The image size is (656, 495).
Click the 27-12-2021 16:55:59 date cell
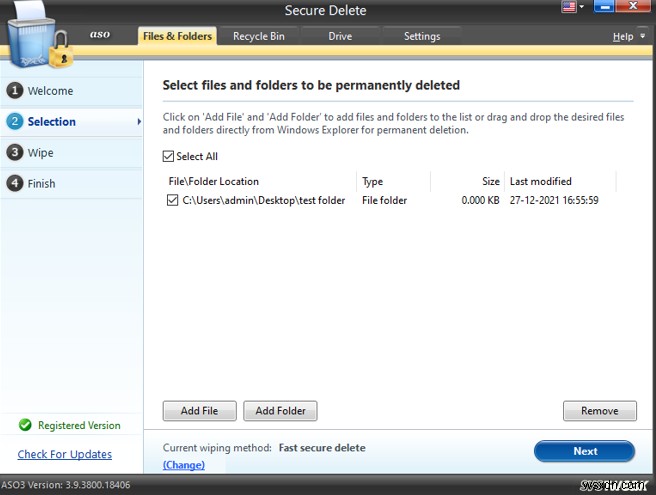tap(554, 200)
